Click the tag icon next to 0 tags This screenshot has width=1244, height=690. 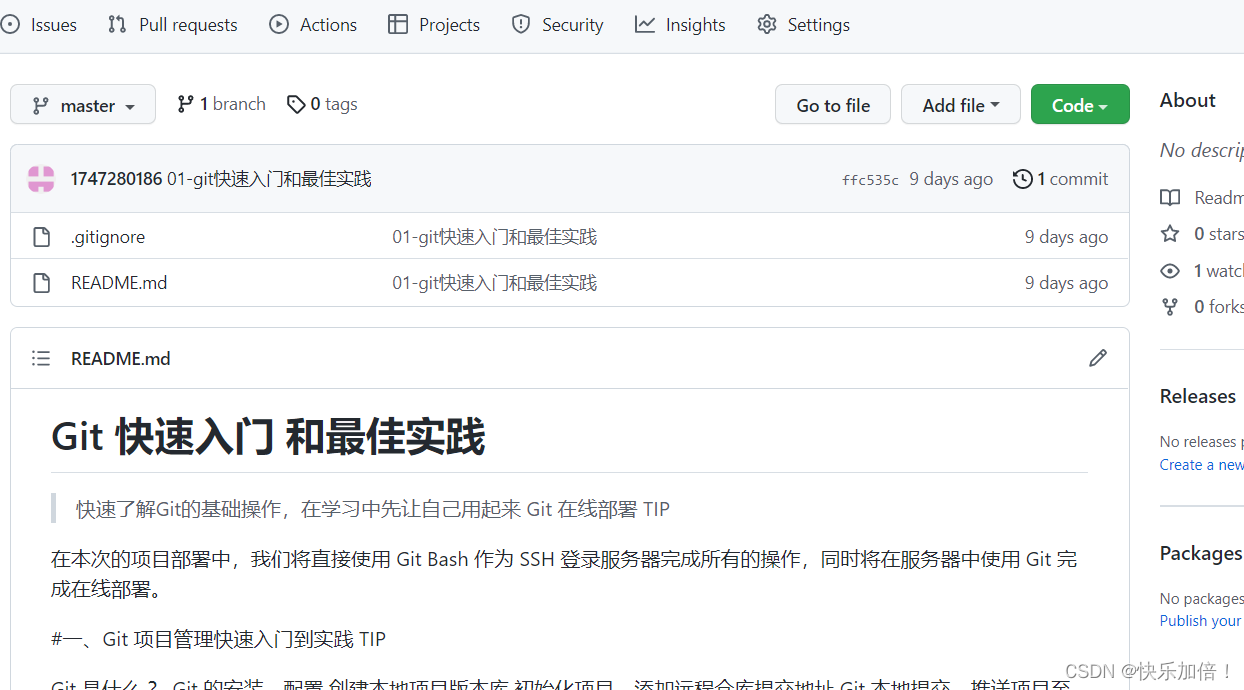(296, 104)
